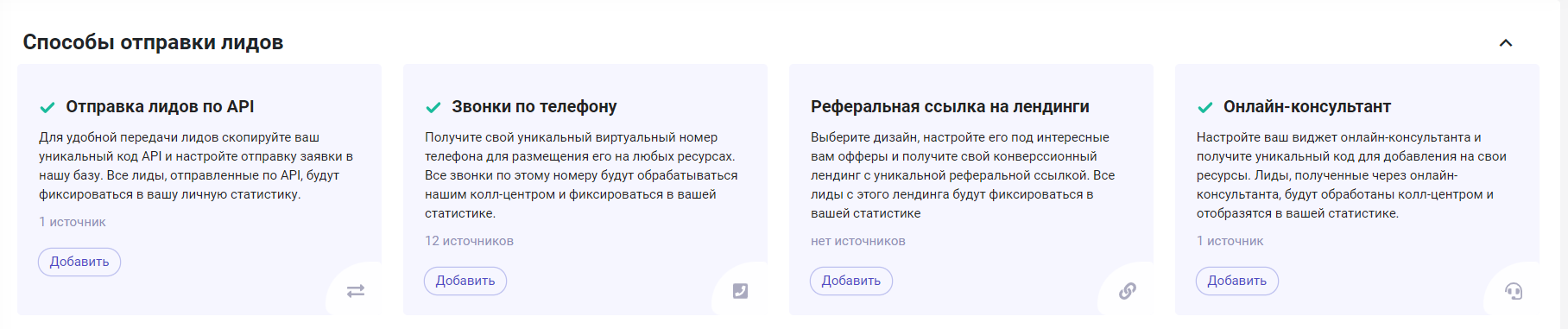This screenshot has width=1568, height=329.
Task: Click checkmark next to Онлайн-консультант
Action: click(1205, 107)
